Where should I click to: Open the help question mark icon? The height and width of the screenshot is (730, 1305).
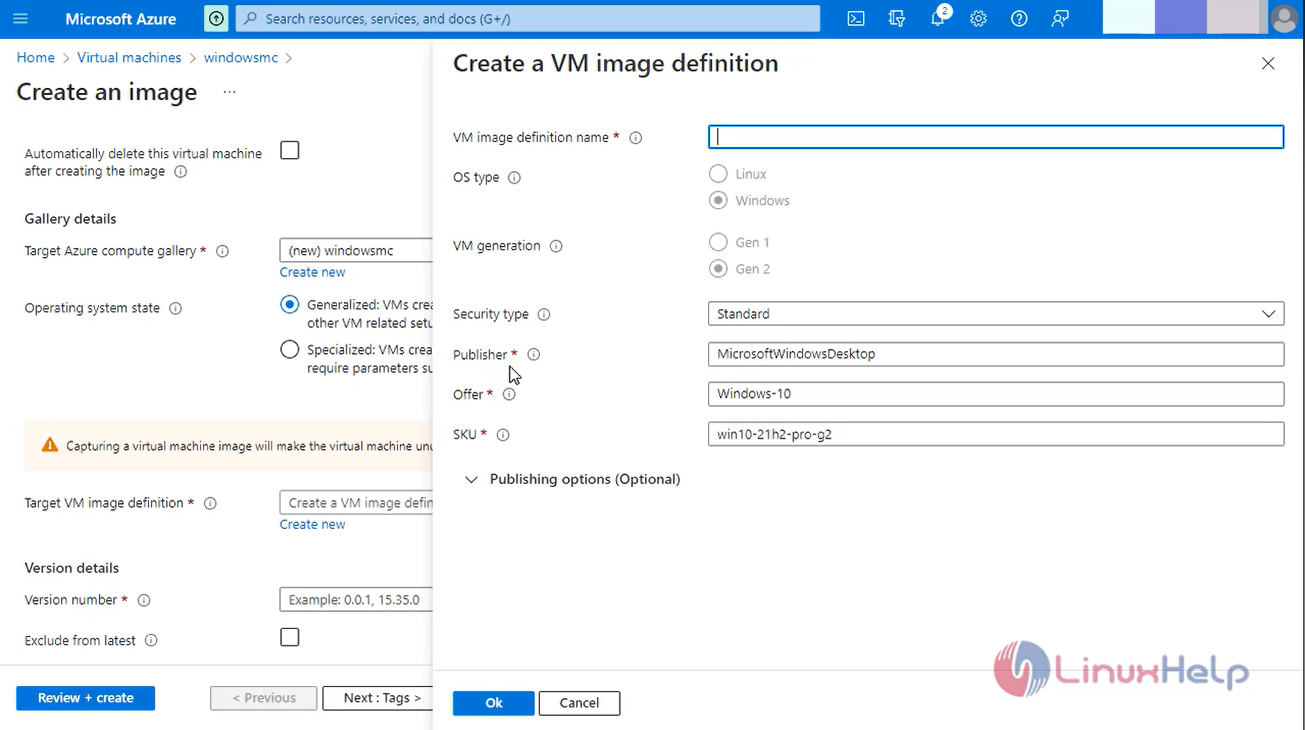(x=1019, y=19)
